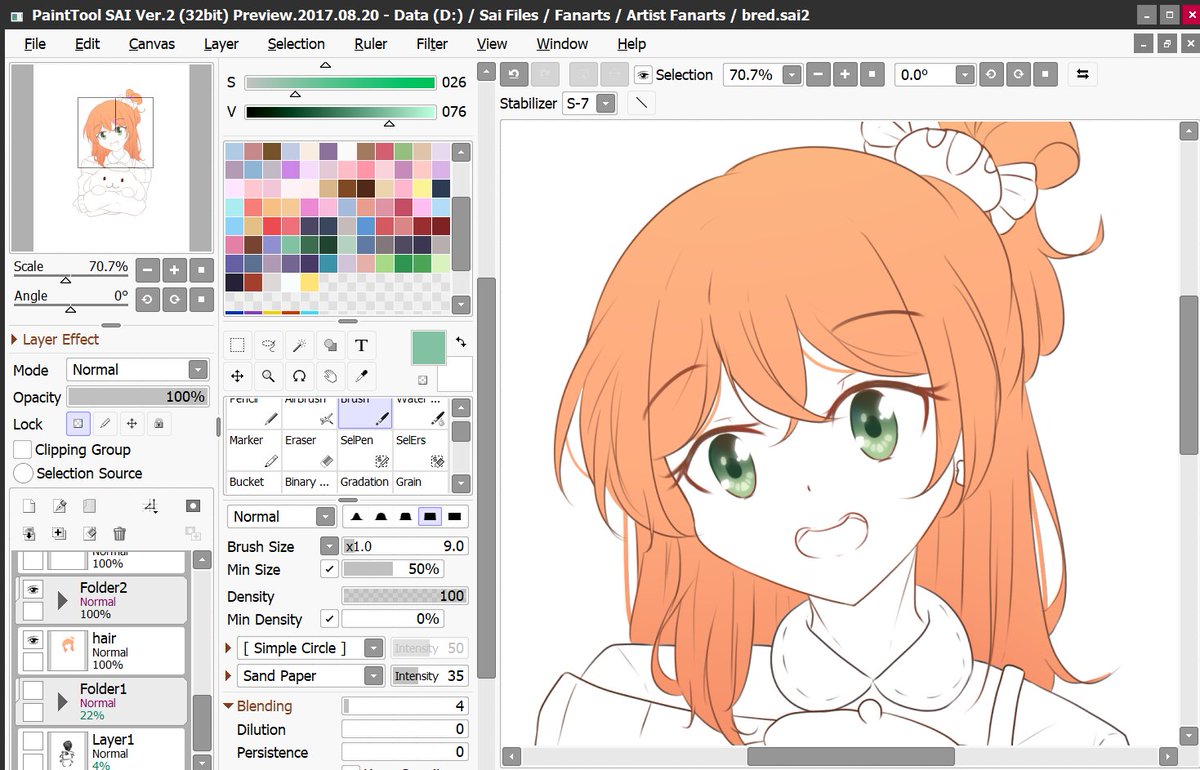Select the flat brush edge shape
Image resolution: width=1200 pixels, height=770 pixels.
point(454,517)
